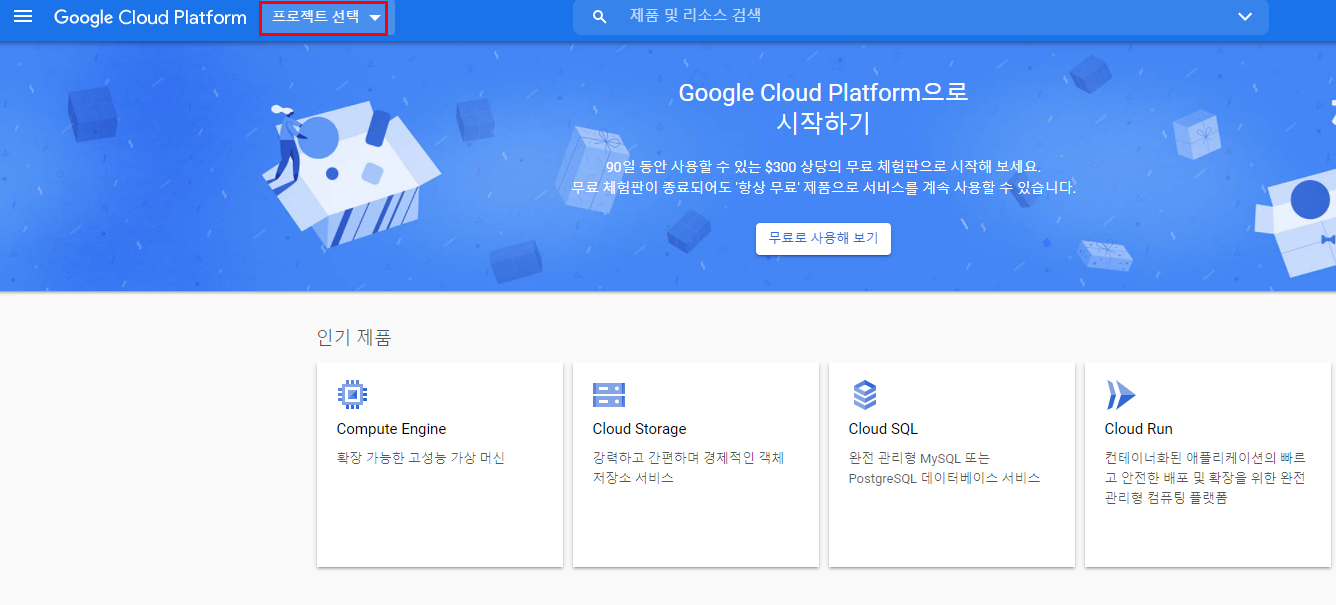Focus the 제품 및 리소스 검색 field
This screenshot has height=605, width=1336.
tap(920, 17)
